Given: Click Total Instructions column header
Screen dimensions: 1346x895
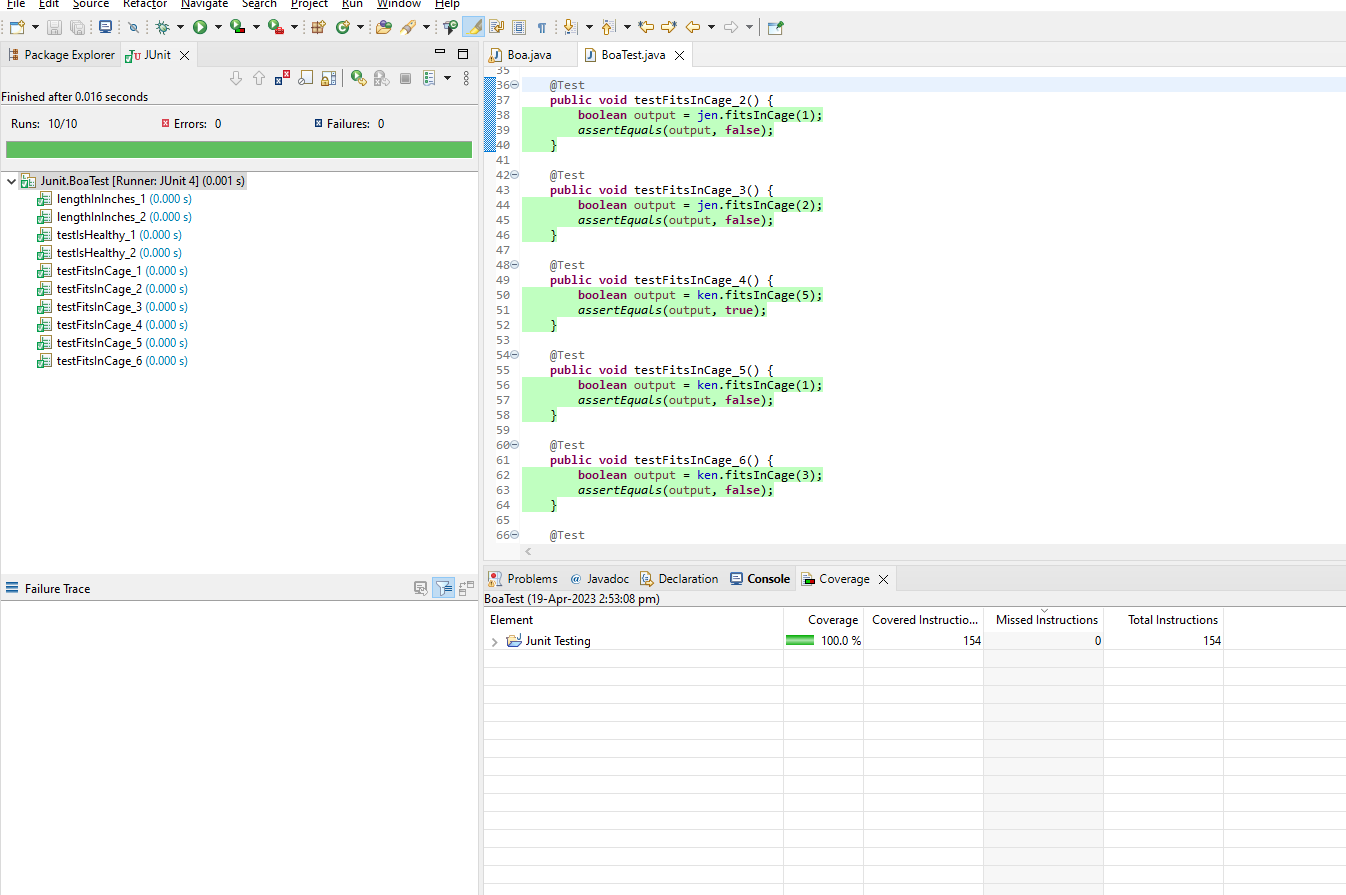Looking at the screenshot, I should pos(1164,620).
